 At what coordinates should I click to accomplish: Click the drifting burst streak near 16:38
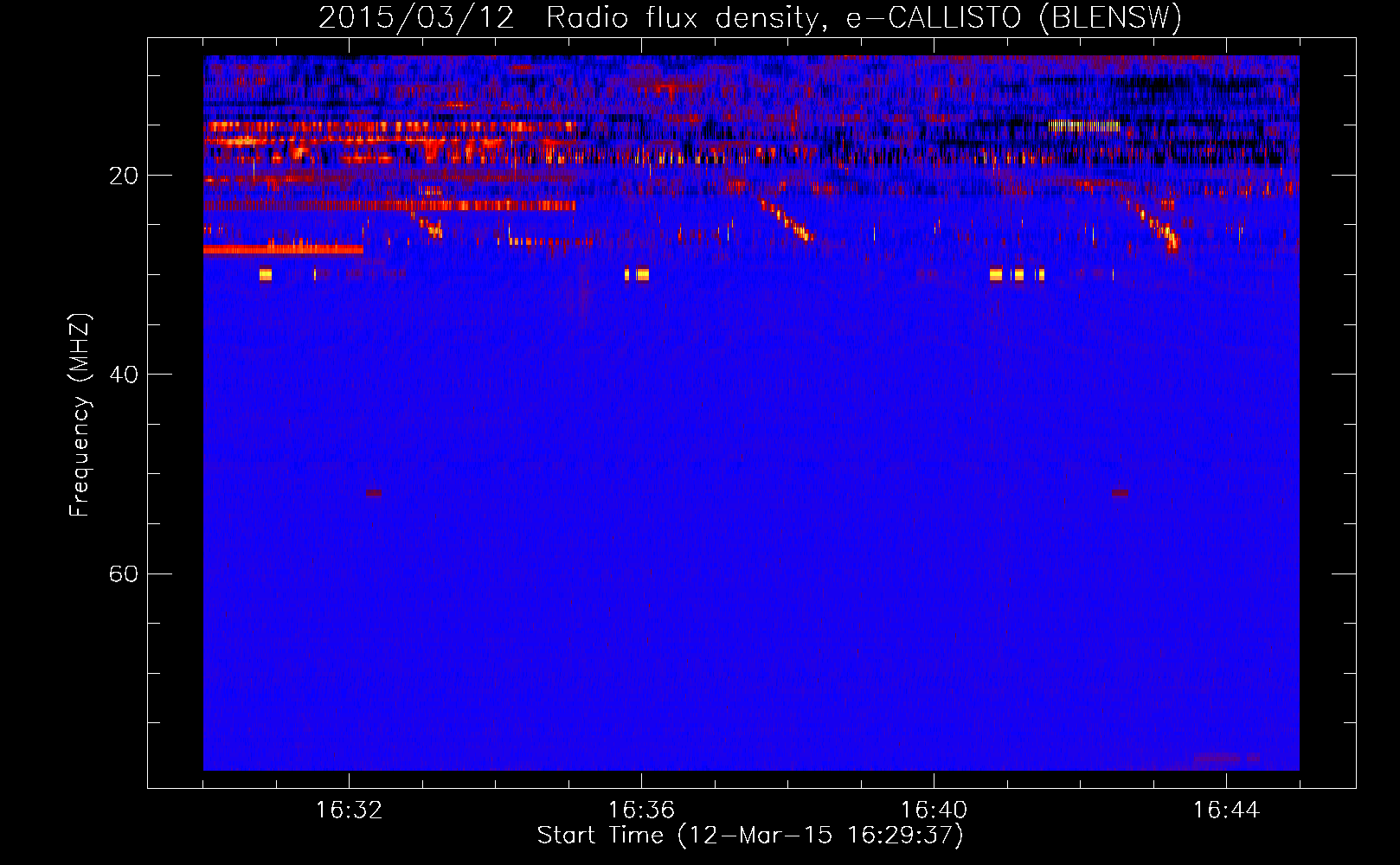(788, 220)
